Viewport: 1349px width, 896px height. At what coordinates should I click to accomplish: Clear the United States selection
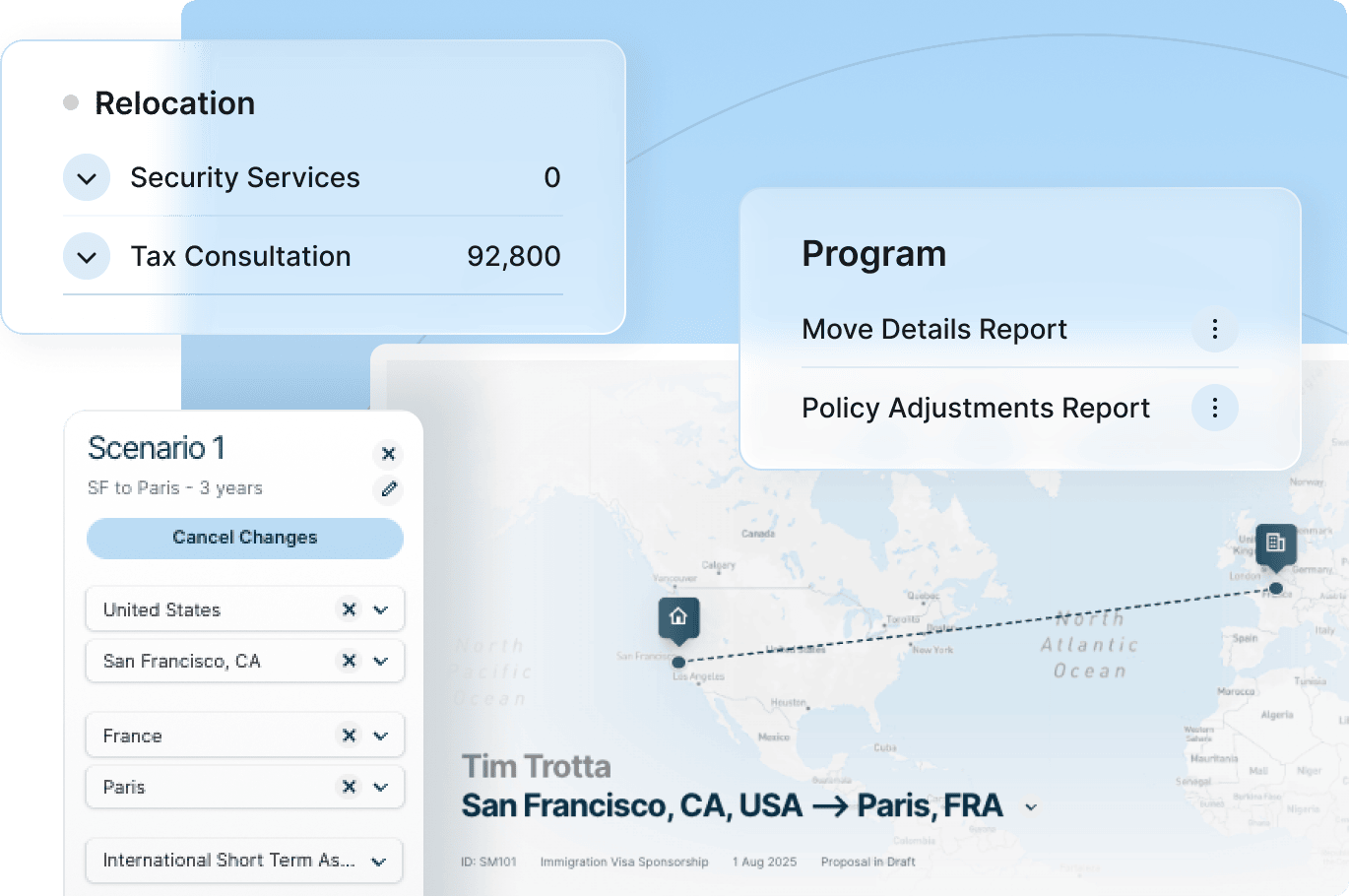pyautogui.click(x=349, y=609)
